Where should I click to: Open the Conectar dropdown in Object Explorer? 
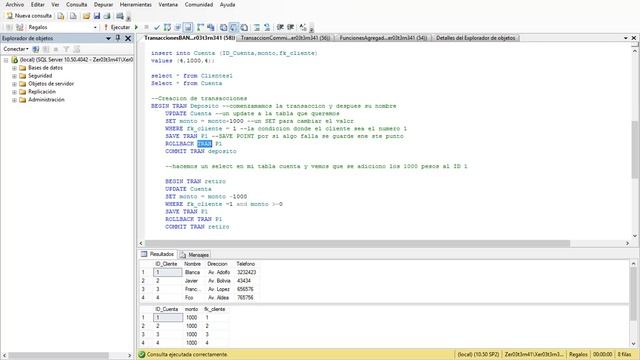(x=16, y=49)
